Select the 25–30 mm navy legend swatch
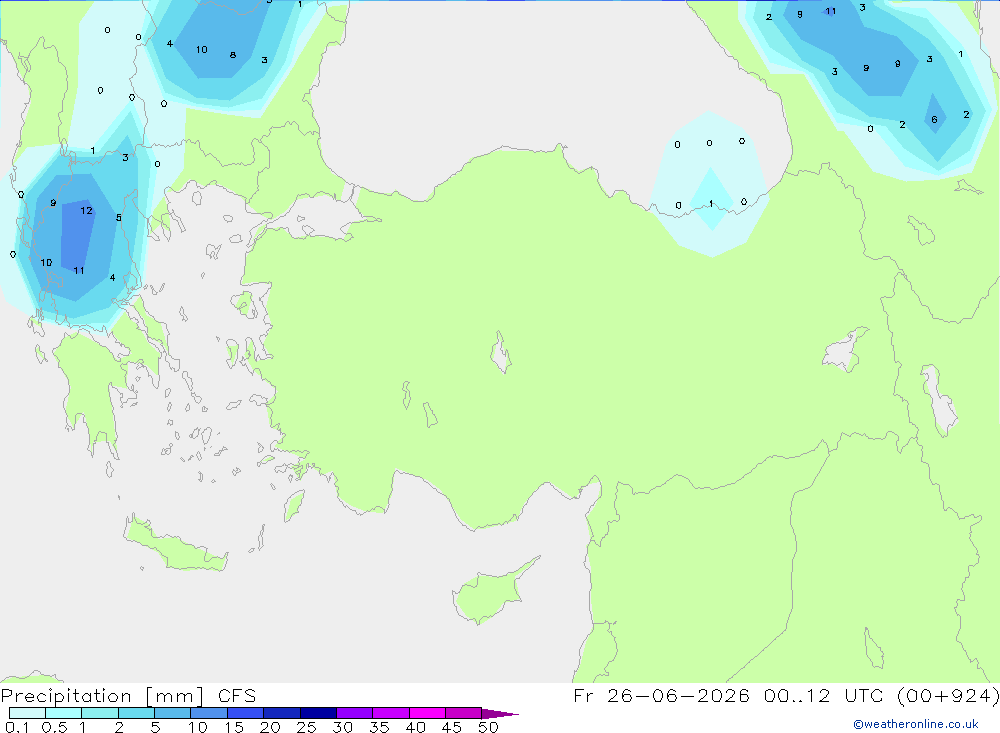This screenshot has height=733, width=1000. [x=318, y=713]
